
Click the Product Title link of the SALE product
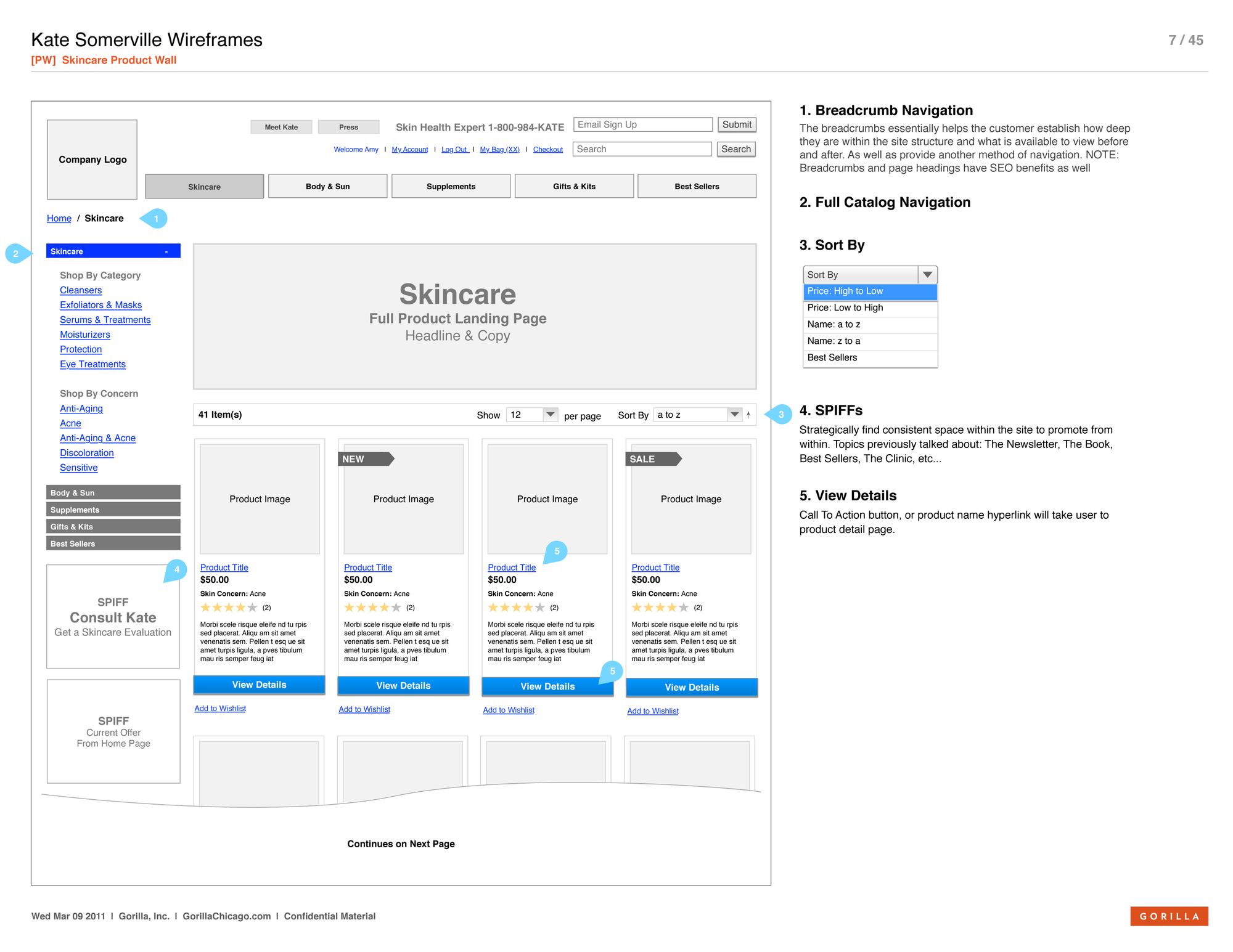click(x=655, y=568)
